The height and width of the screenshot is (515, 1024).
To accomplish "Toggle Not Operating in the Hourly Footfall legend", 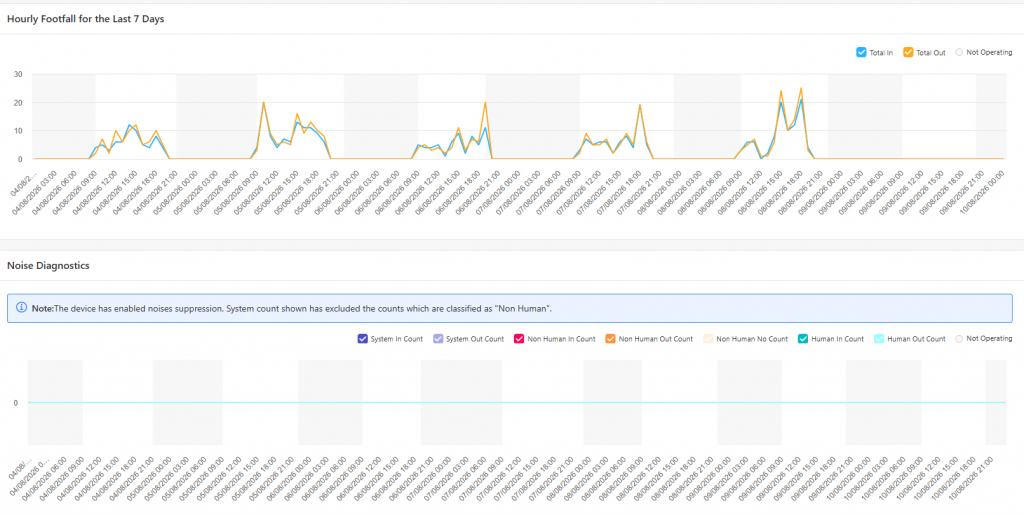I will (x=959, y=52).
